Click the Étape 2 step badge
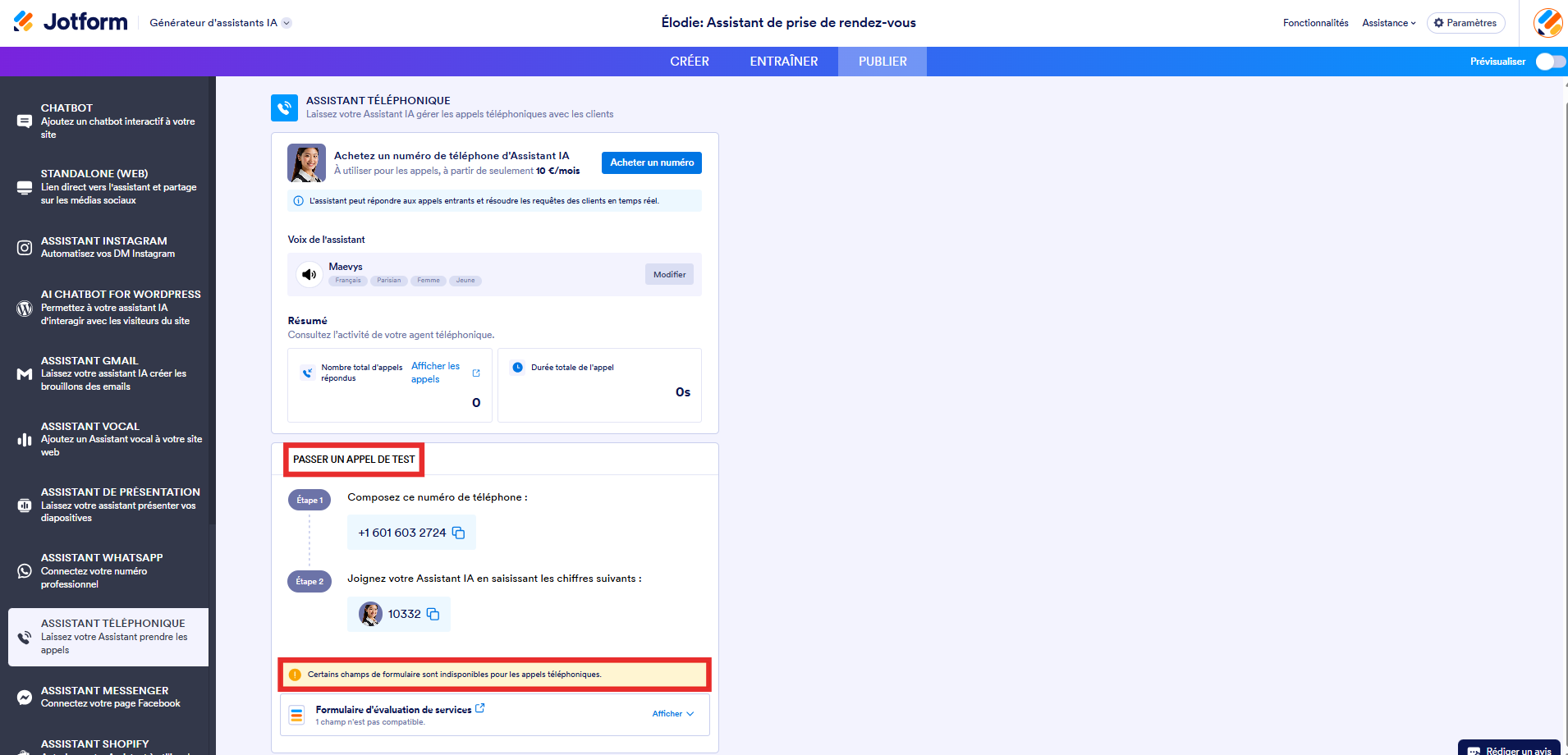1568x755 pixels. click(x=309, y=581)
